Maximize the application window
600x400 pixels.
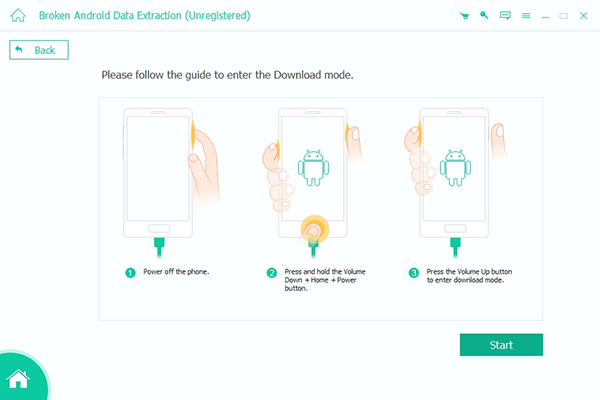click(563, 16)
